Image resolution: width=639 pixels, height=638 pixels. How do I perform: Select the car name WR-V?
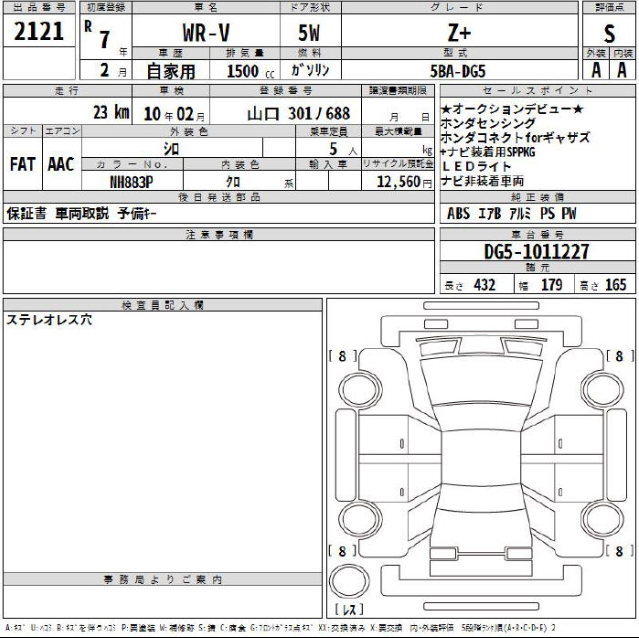tap(204, 32)
